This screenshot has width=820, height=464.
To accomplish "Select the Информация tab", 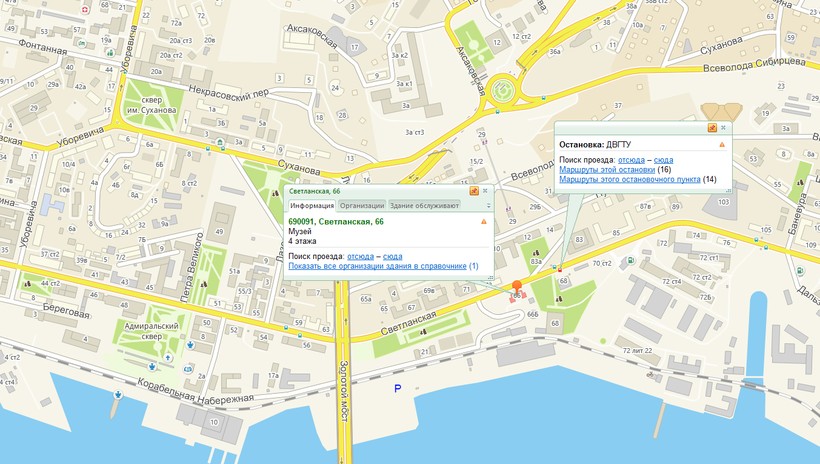I will 311,205.
